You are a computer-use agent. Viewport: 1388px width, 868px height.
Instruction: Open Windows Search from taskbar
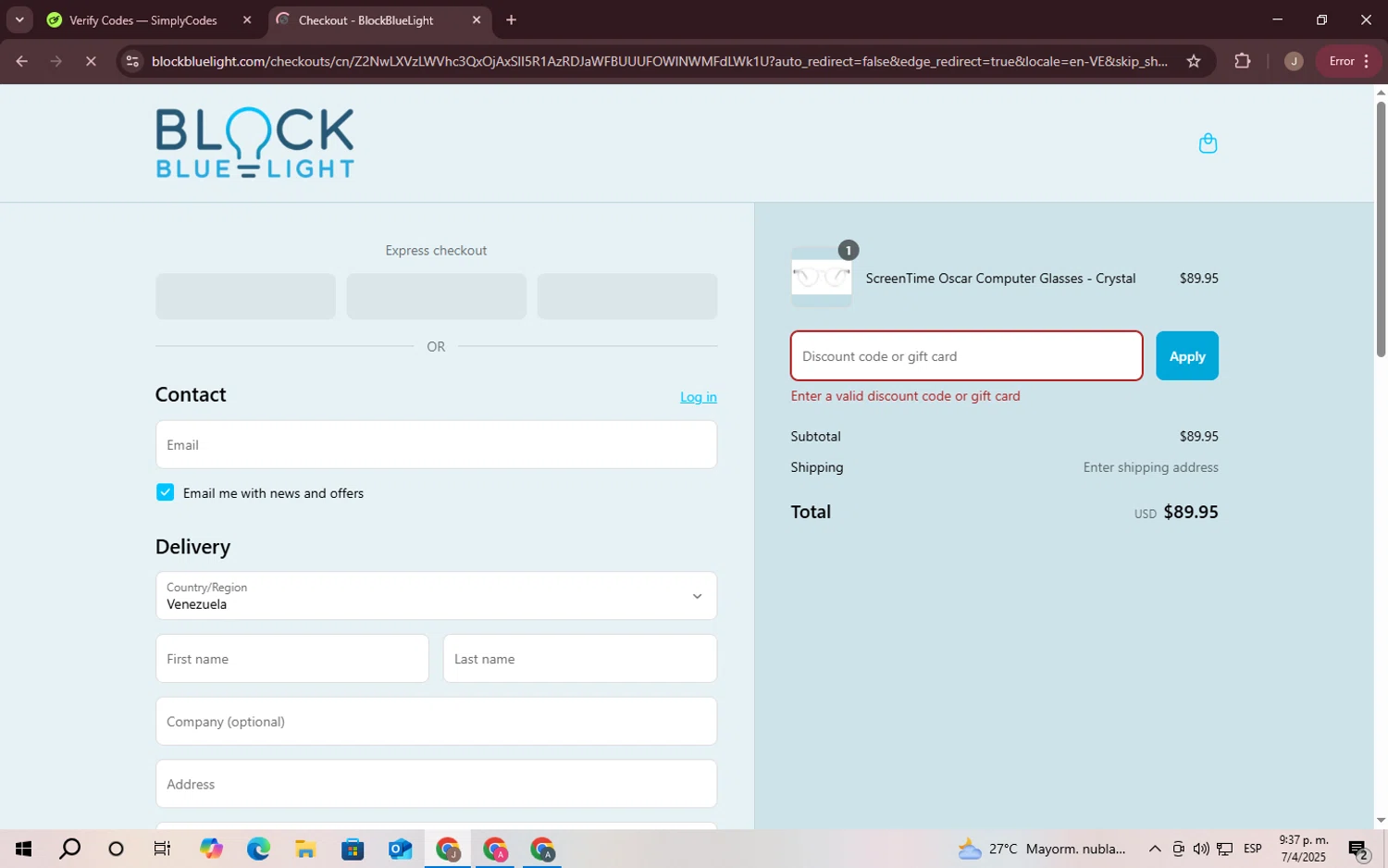click(x=69, y=849)
